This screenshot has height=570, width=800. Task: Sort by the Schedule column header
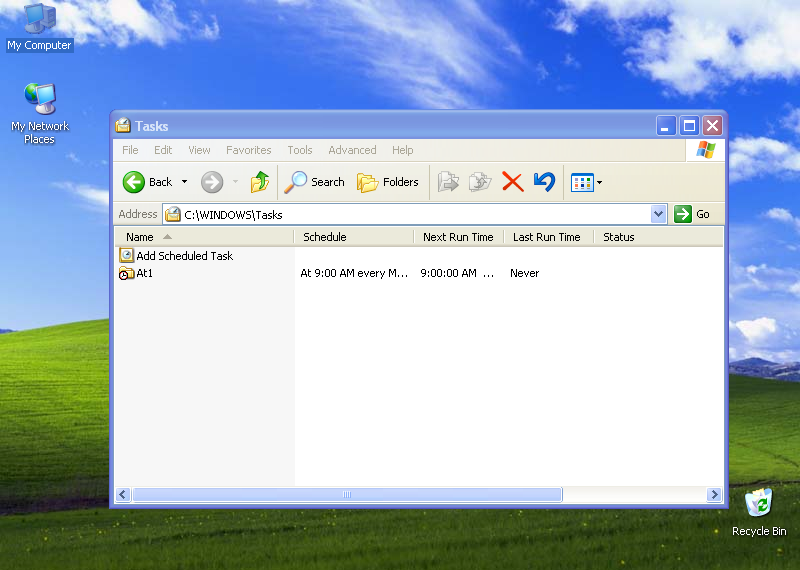click(354, 237)
